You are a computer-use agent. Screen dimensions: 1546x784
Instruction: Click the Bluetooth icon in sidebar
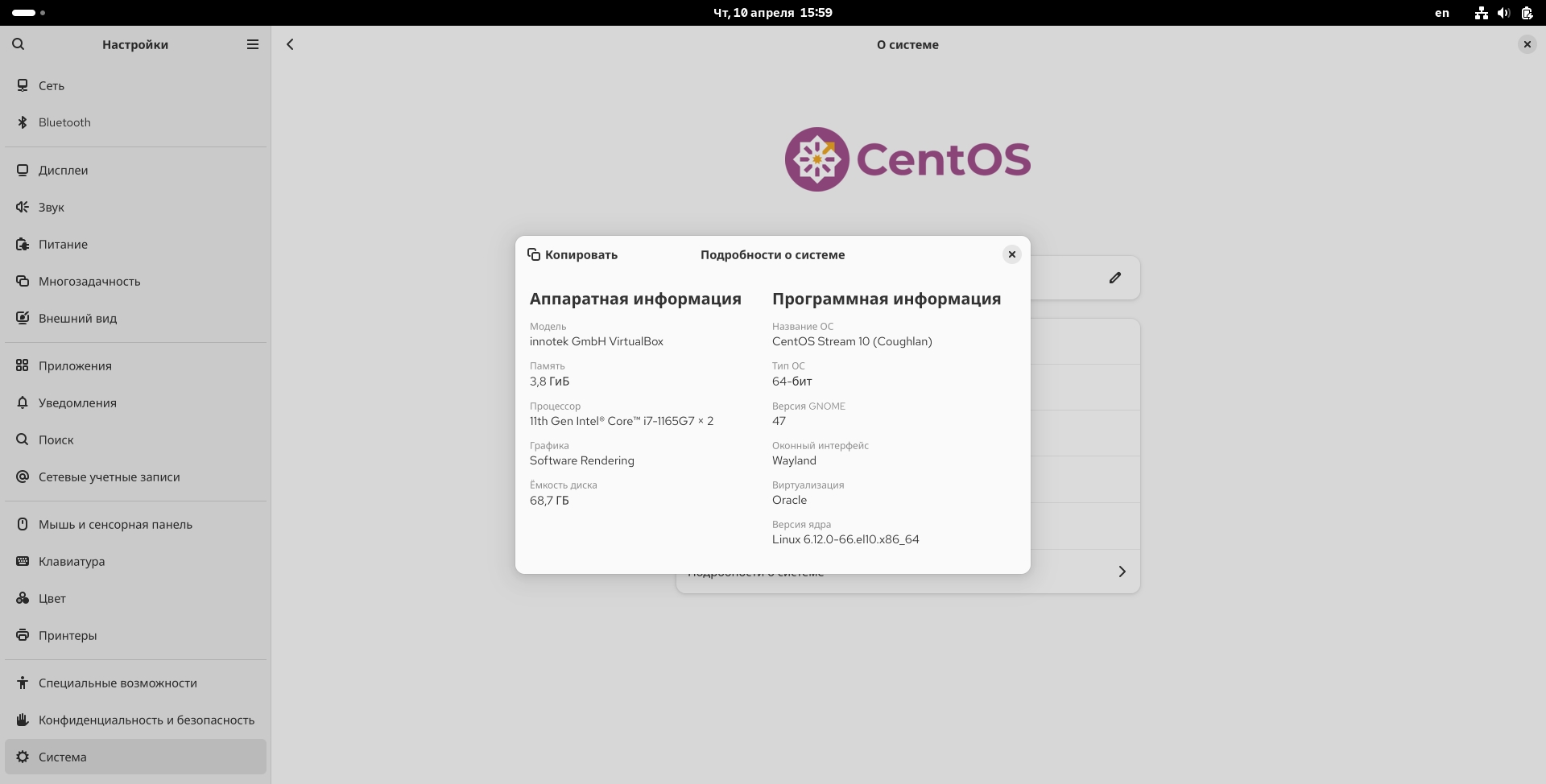click(x=23, y=122)
